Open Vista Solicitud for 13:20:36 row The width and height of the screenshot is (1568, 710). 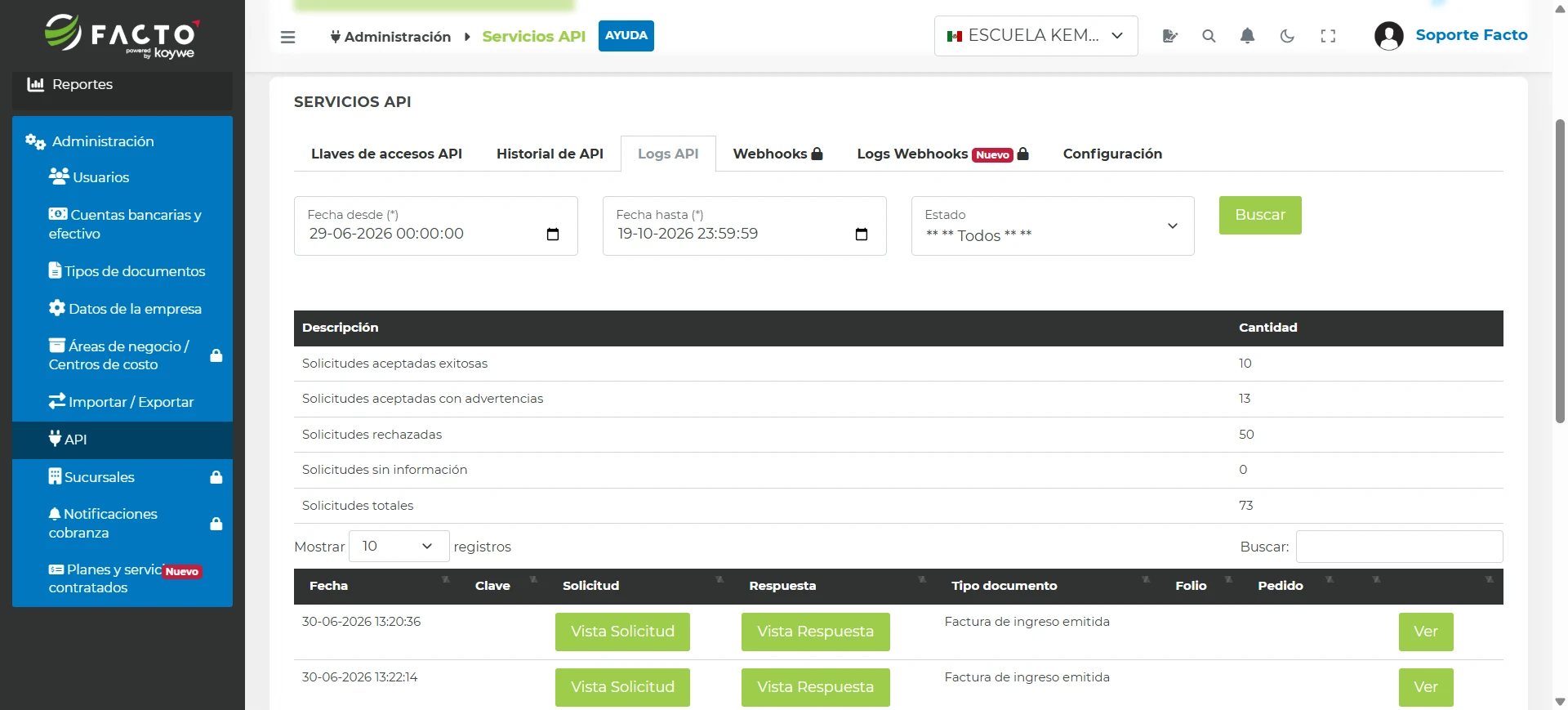[x=622, y=632]
